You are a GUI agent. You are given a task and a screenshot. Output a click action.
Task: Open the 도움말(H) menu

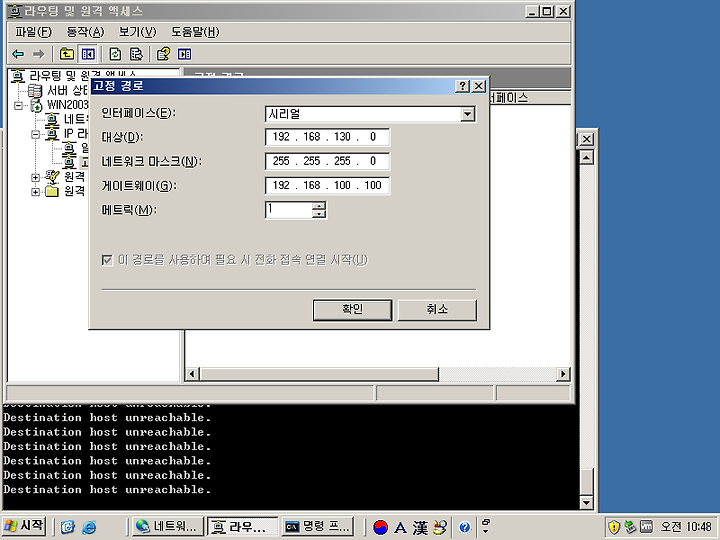(195, 32)
